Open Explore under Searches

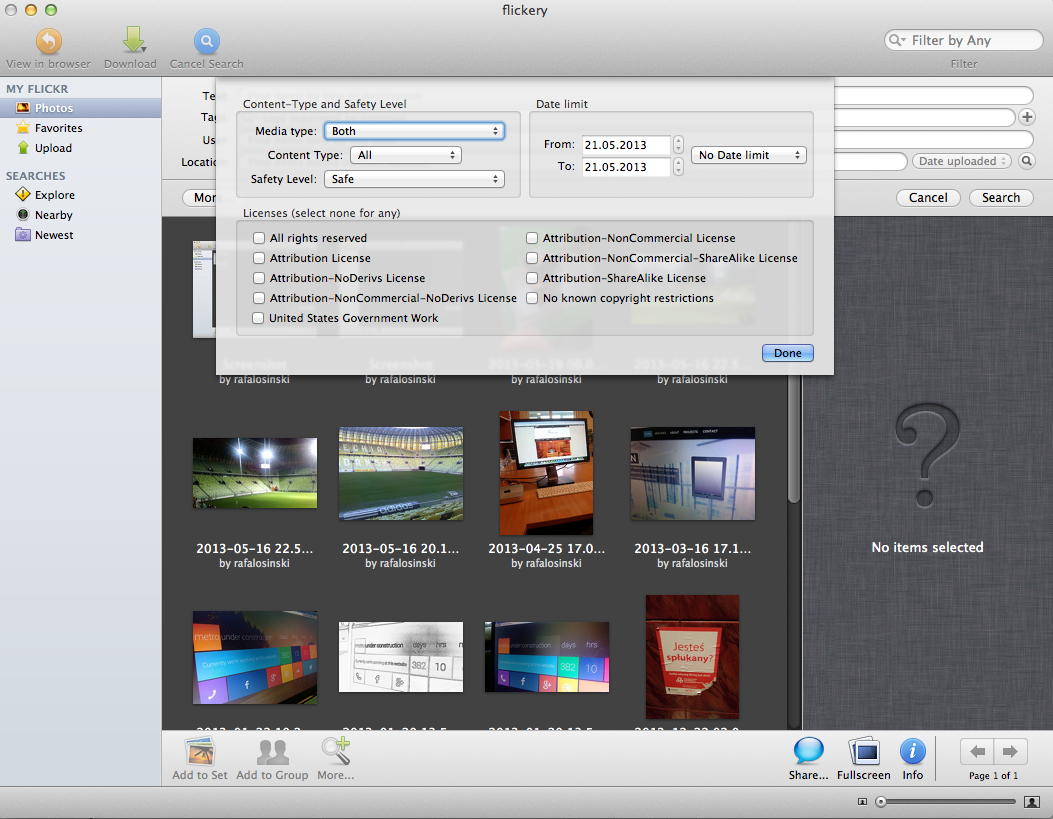[54, 195]
